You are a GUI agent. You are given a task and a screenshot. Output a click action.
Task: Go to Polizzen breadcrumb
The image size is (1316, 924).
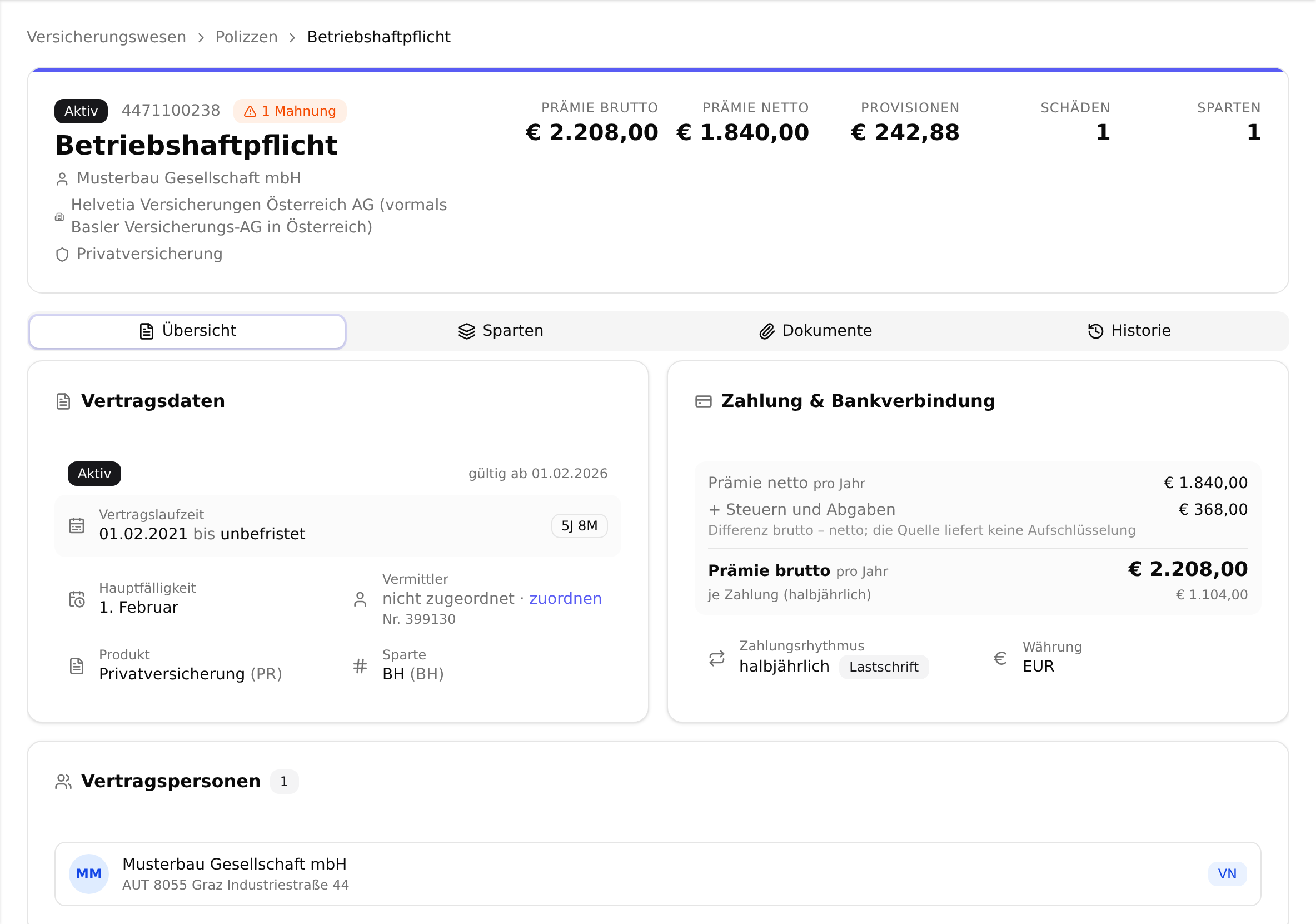(246, 37)
